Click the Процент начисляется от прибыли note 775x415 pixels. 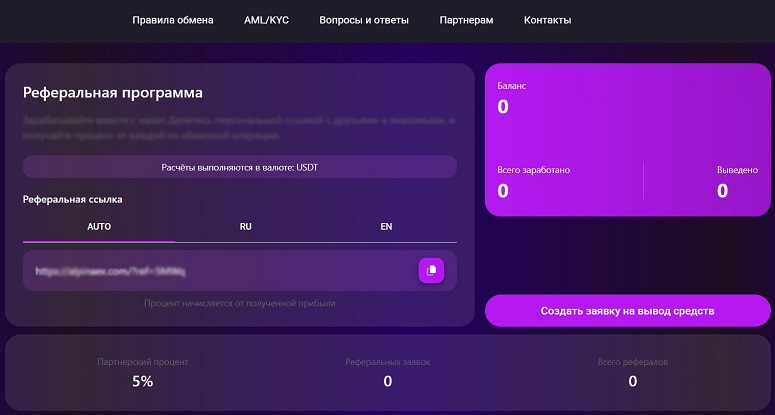(x=240, y=303)
